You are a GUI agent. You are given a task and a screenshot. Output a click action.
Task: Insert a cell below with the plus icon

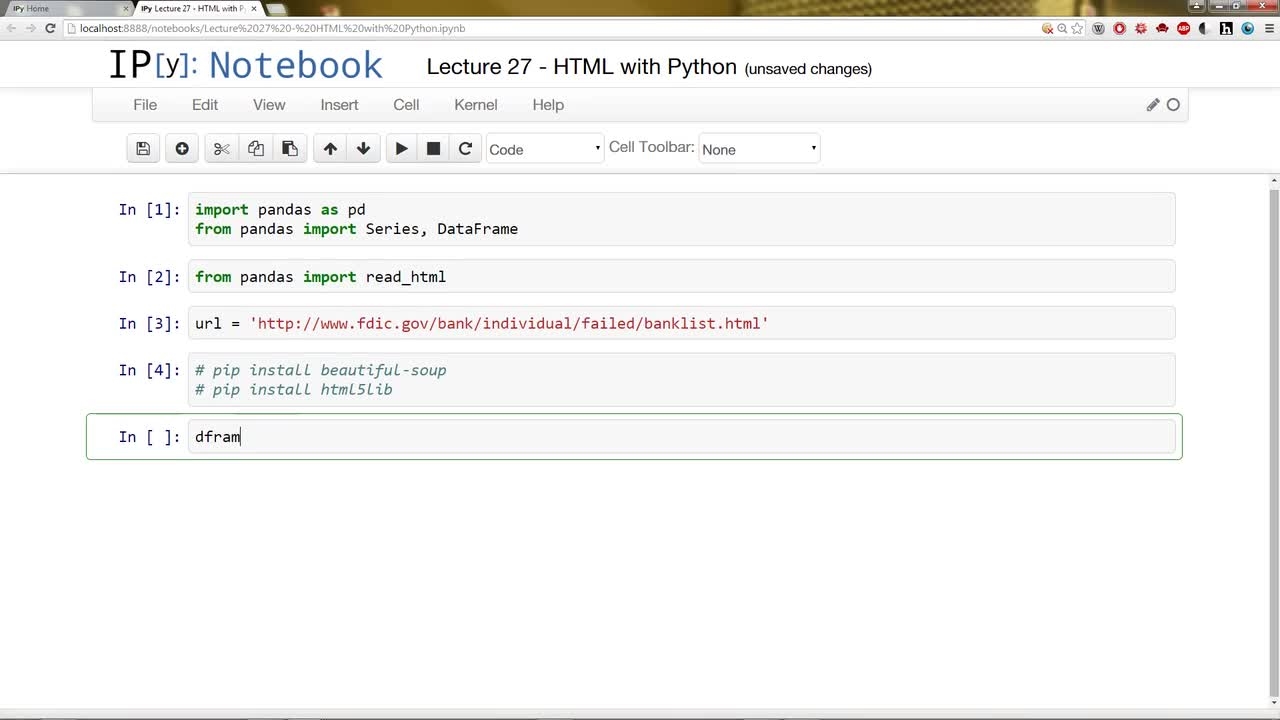click(x=182, y=149)
